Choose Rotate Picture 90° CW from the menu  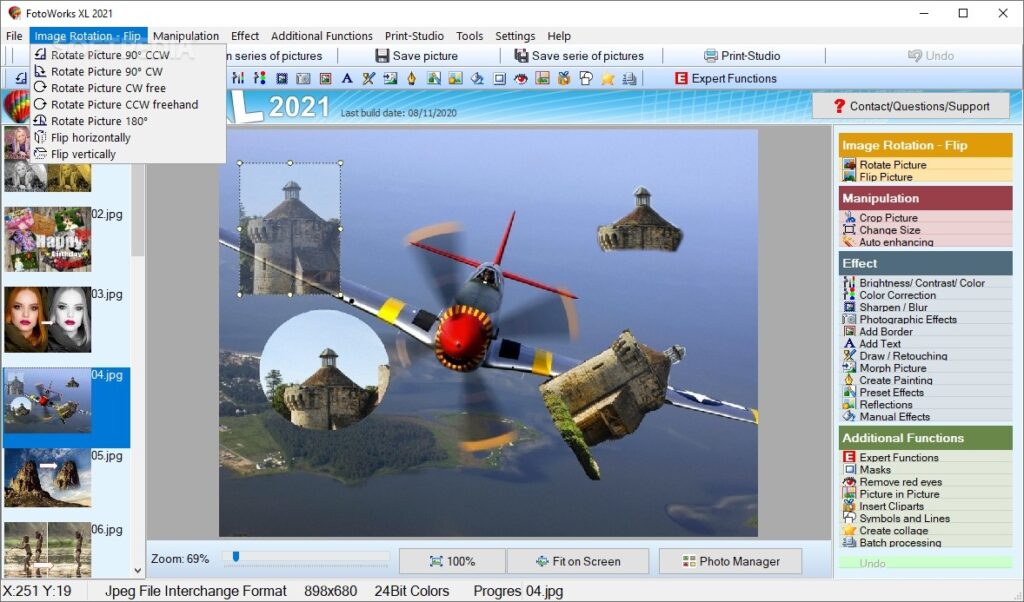pyautogui.click(x=106, y=72)
